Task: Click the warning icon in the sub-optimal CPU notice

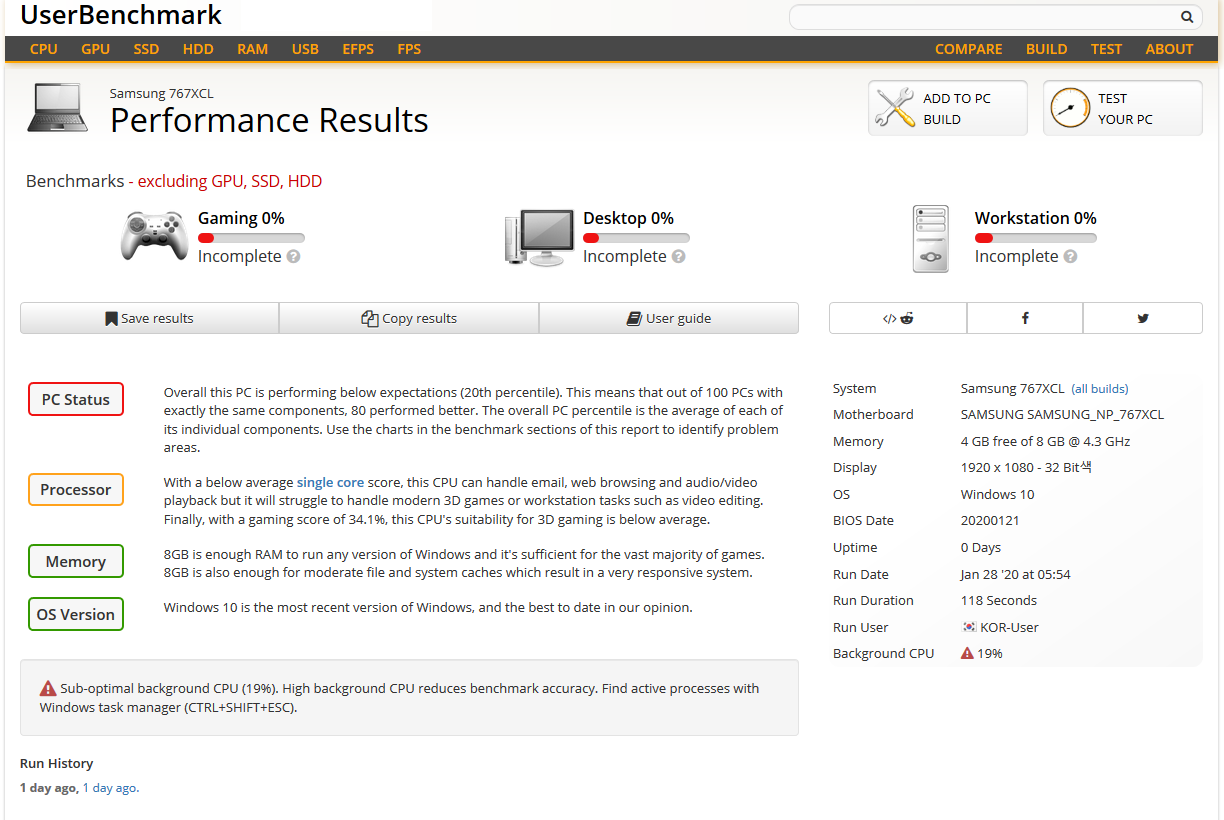Action: tap(48, 688)
